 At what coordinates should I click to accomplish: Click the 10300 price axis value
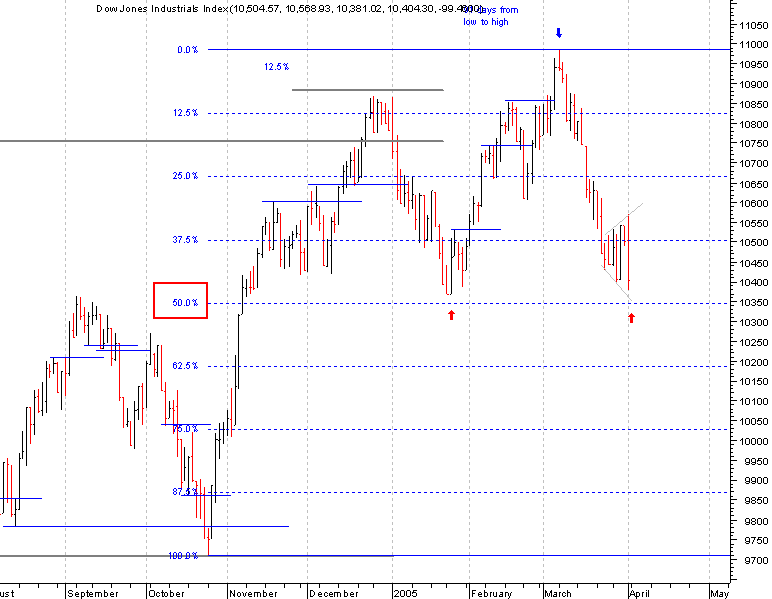[753, 323]
